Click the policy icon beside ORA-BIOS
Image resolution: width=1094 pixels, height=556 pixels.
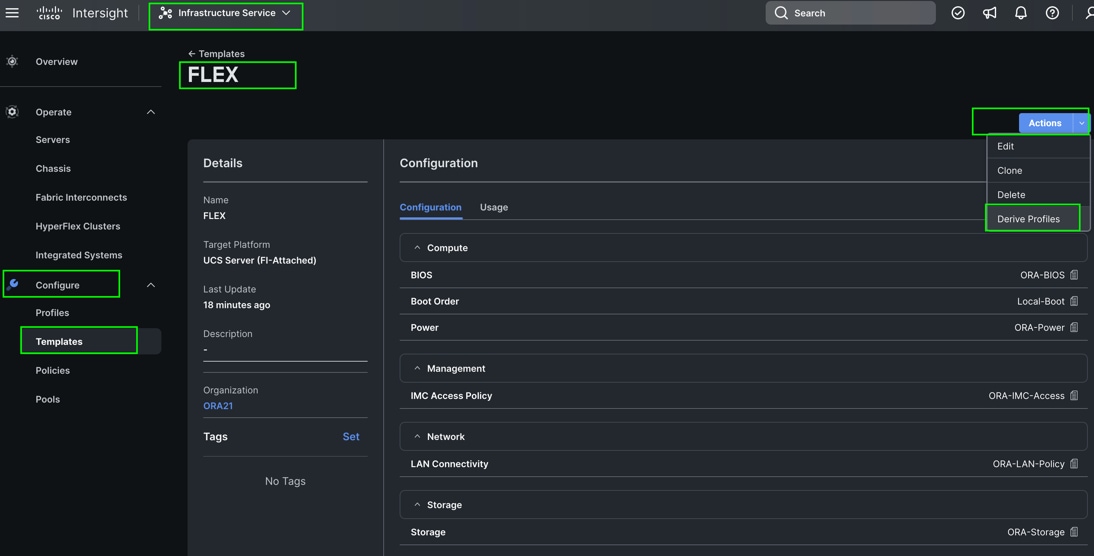click(x=1074, y=275)
